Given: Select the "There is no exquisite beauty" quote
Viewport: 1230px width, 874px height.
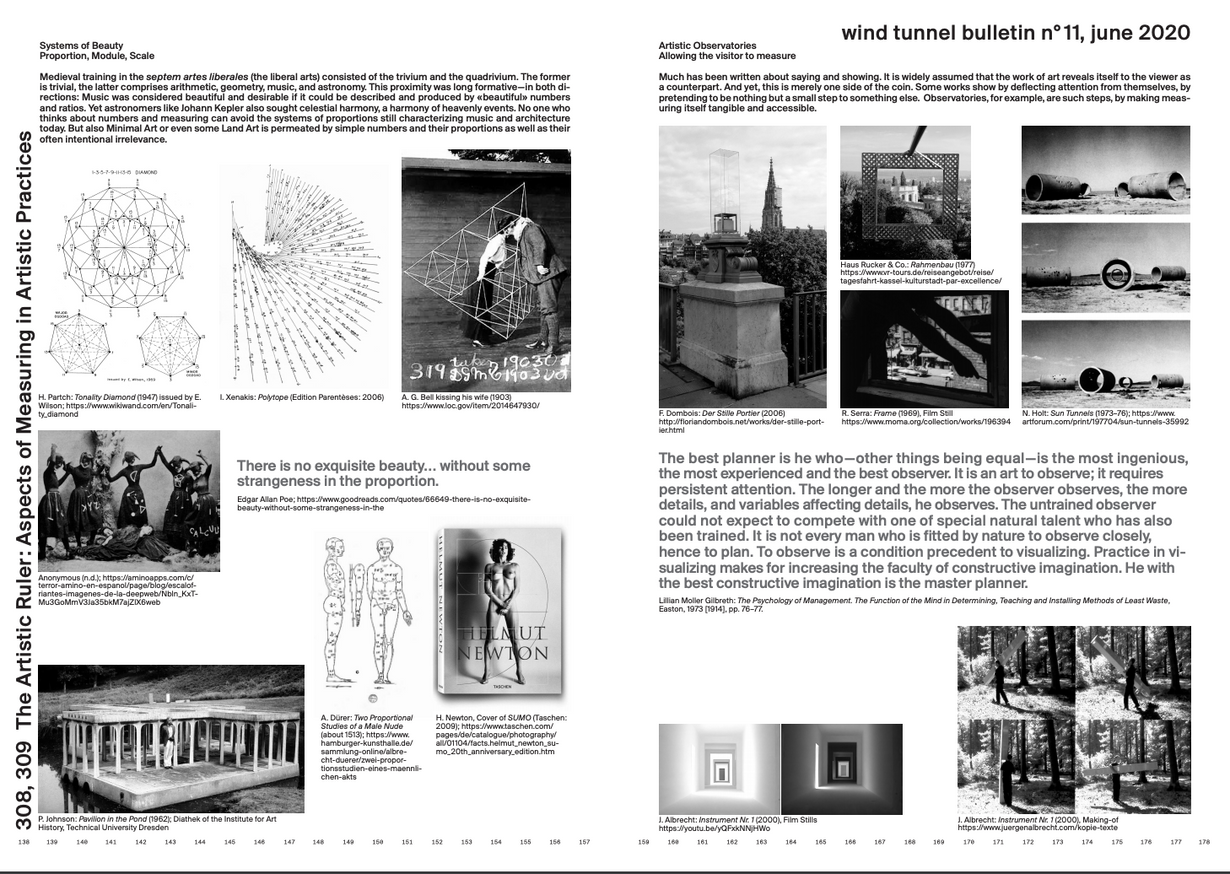Looking at the screenshot, I should 384,473.
